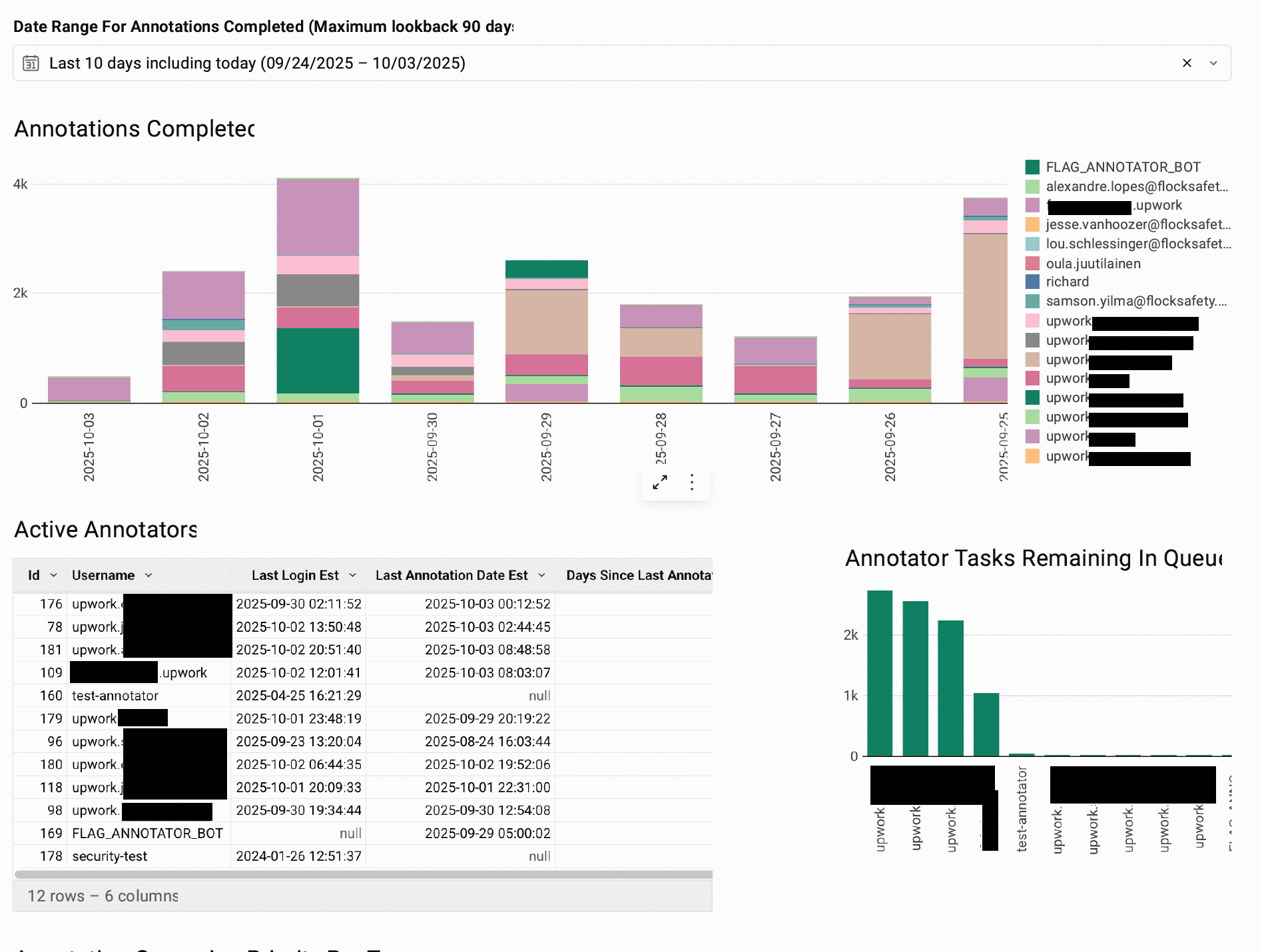Open the three-dot menu on the chart

[x=692, y=482]
